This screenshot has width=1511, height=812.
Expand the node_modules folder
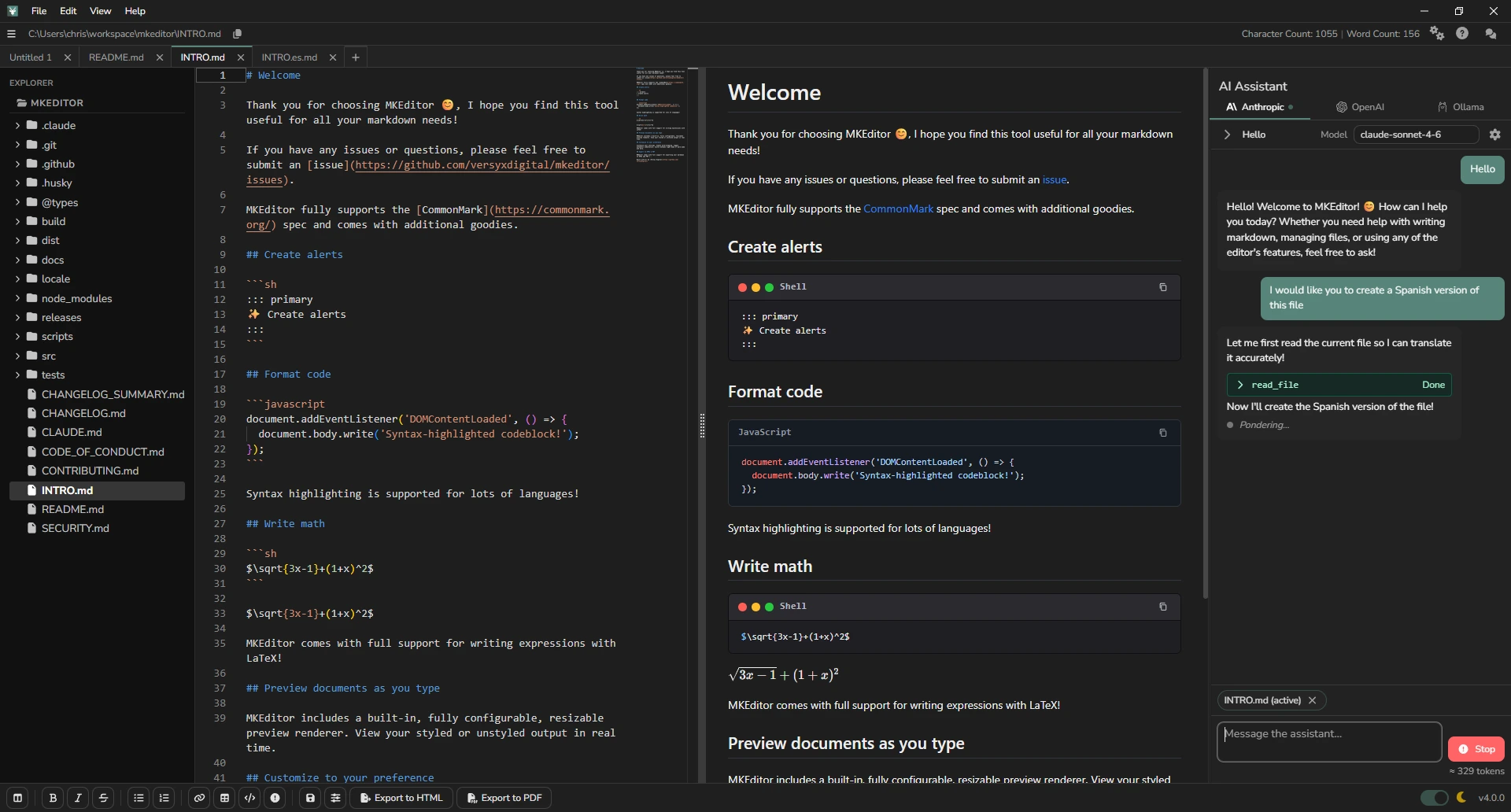[x=17, y=298]
